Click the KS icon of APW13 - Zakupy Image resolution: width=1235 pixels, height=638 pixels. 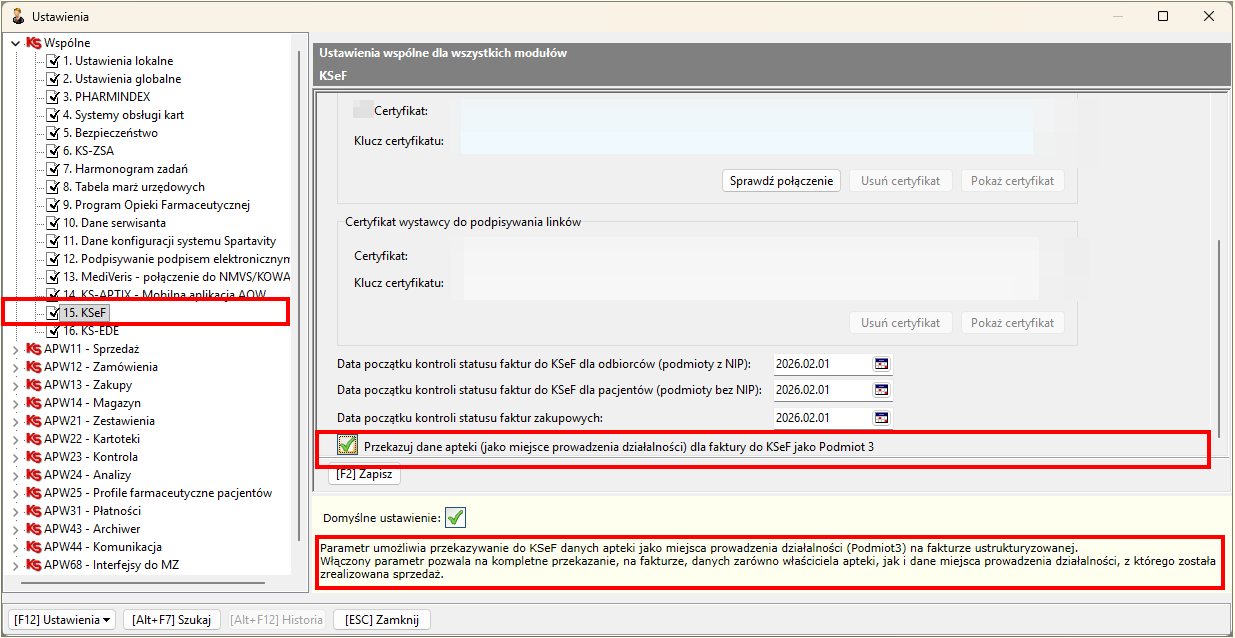[x=34, y=385]
